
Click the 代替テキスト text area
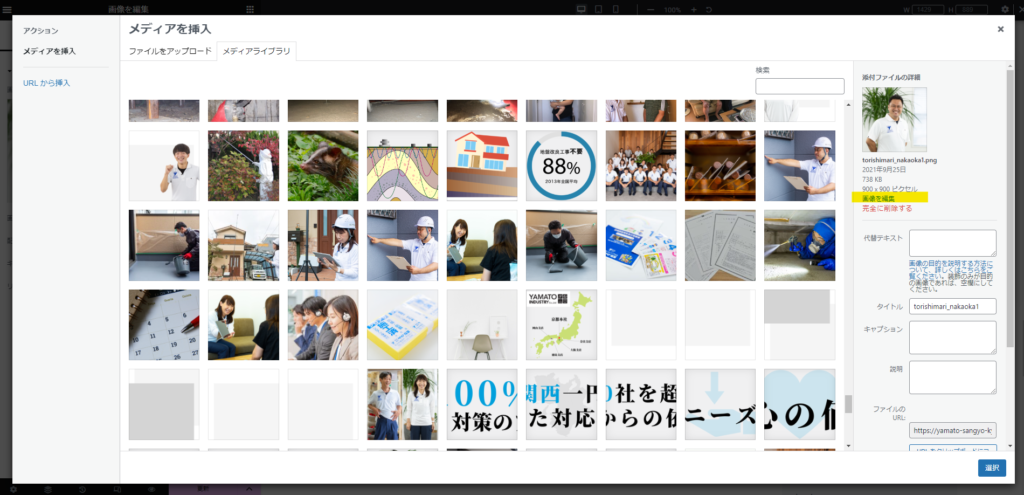pos(953,243)
